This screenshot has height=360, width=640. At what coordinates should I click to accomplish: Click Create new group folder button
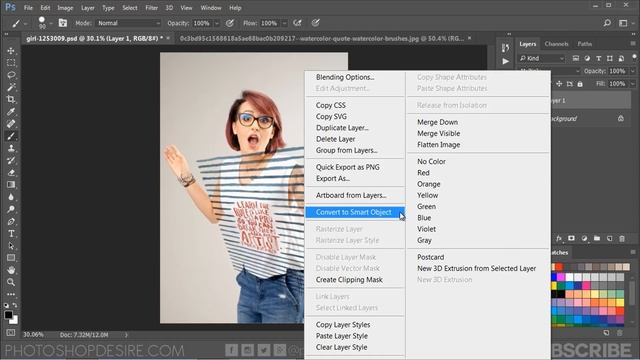pyautogui.click(x=597, y=238)
